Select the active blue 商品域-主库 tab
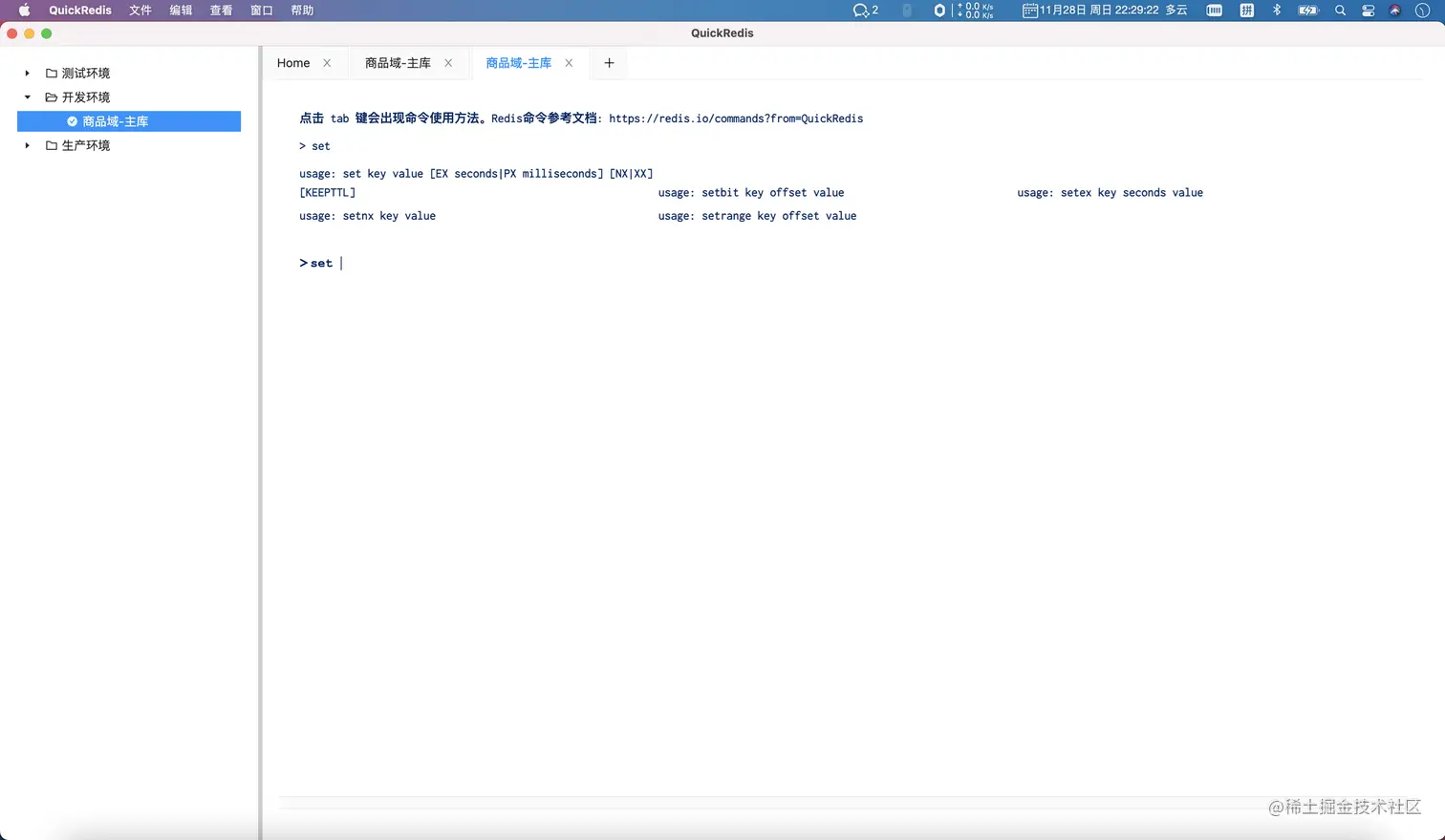Screen dimensions: 1445x840 tap(519, 63)
